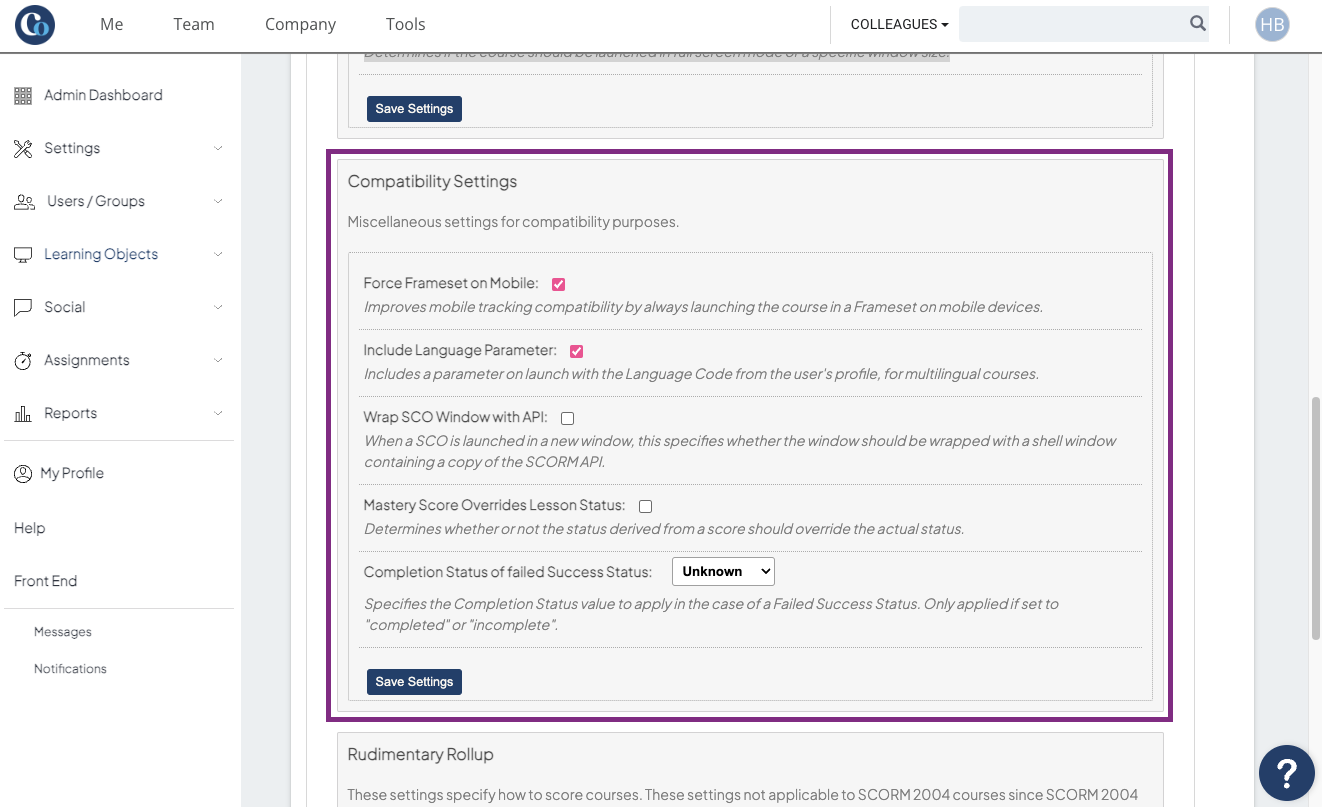Open the Team top menu
1322x807 pixels.
[194, 24]
